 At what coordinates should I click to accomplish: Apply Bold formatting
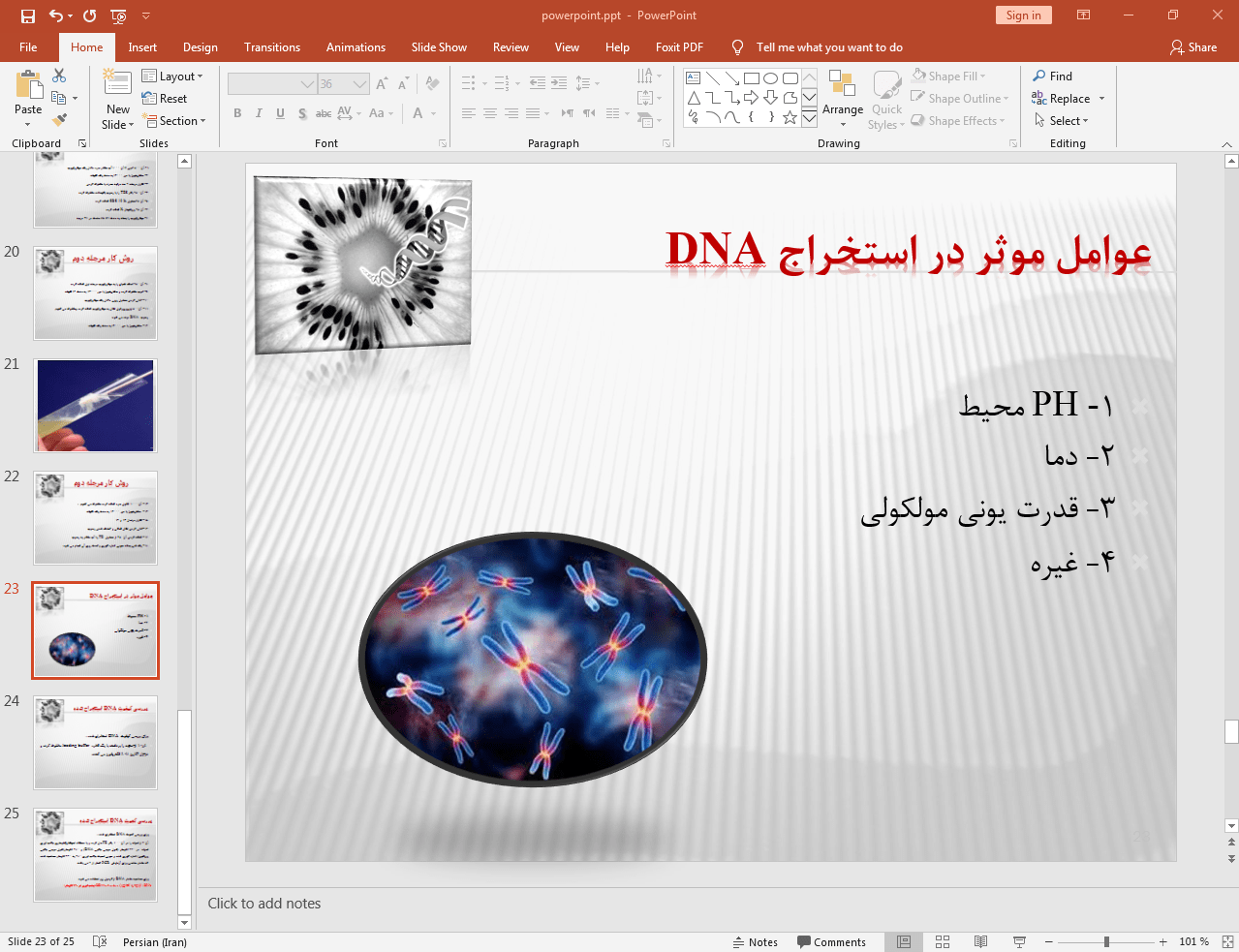click(237, 113)
